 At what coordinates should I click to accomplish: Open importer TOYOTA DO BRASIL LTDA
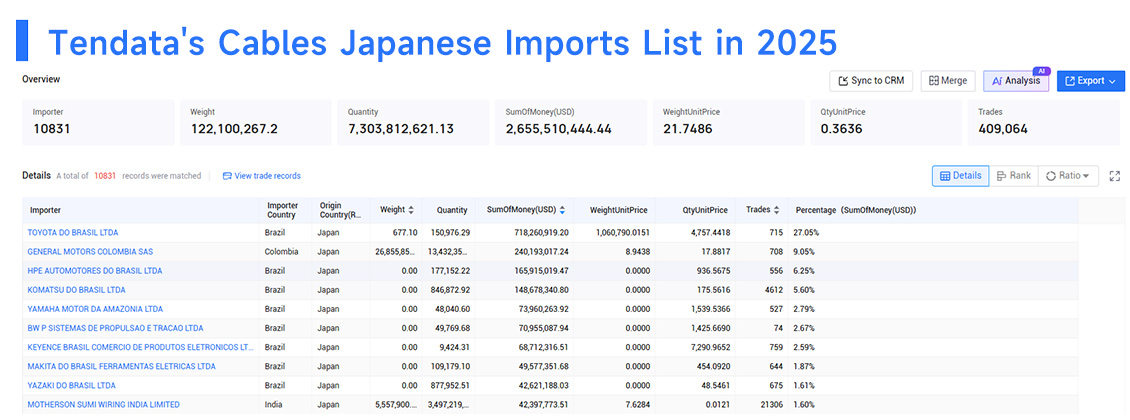click(x=73, y=233)
